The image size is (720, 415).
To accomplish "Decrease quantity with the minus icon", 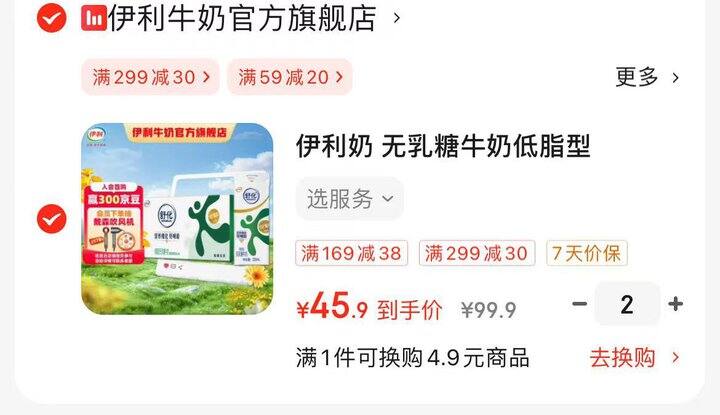I will (579, 303).
